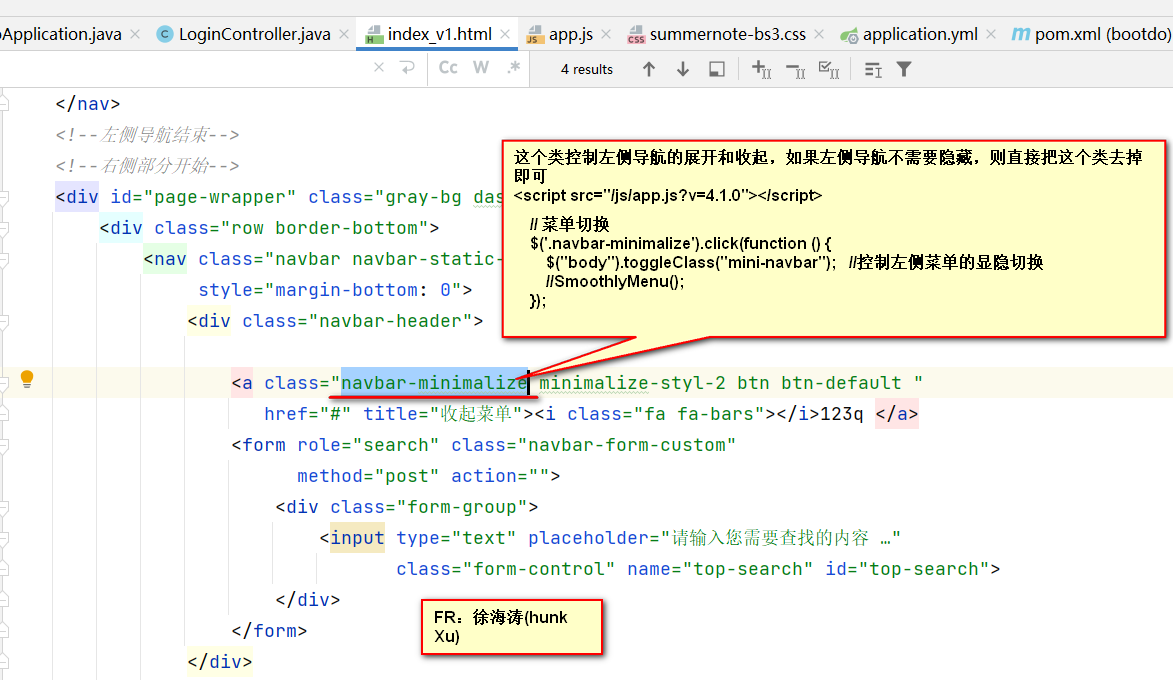Click the class icon on LoginController.java tab
Image resolution: width=1173 pixels, height=680 pixels.
[x=165, y=34]
